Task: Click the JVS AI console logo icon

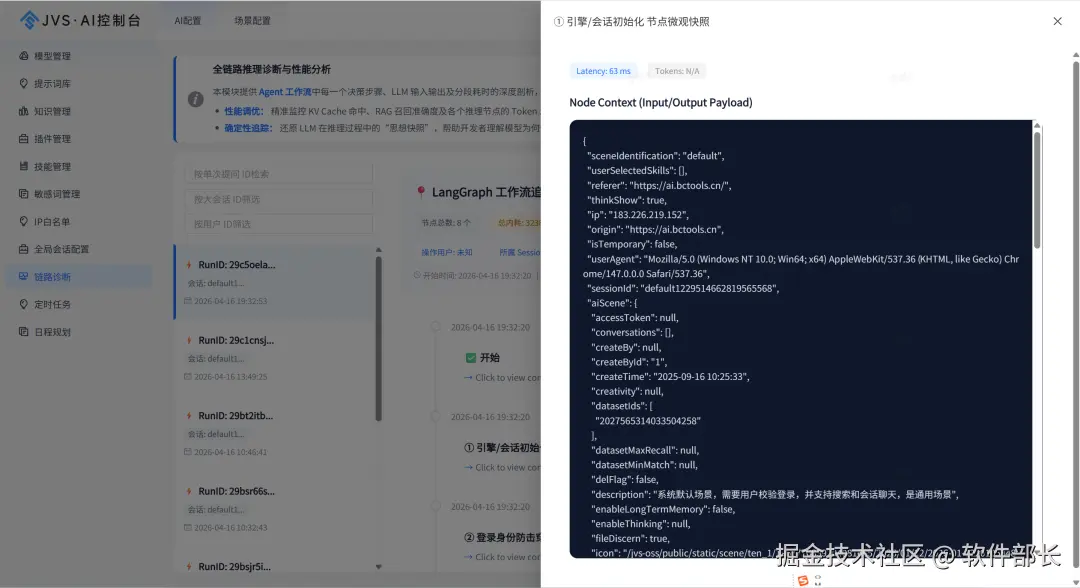Action: point(29,20)
